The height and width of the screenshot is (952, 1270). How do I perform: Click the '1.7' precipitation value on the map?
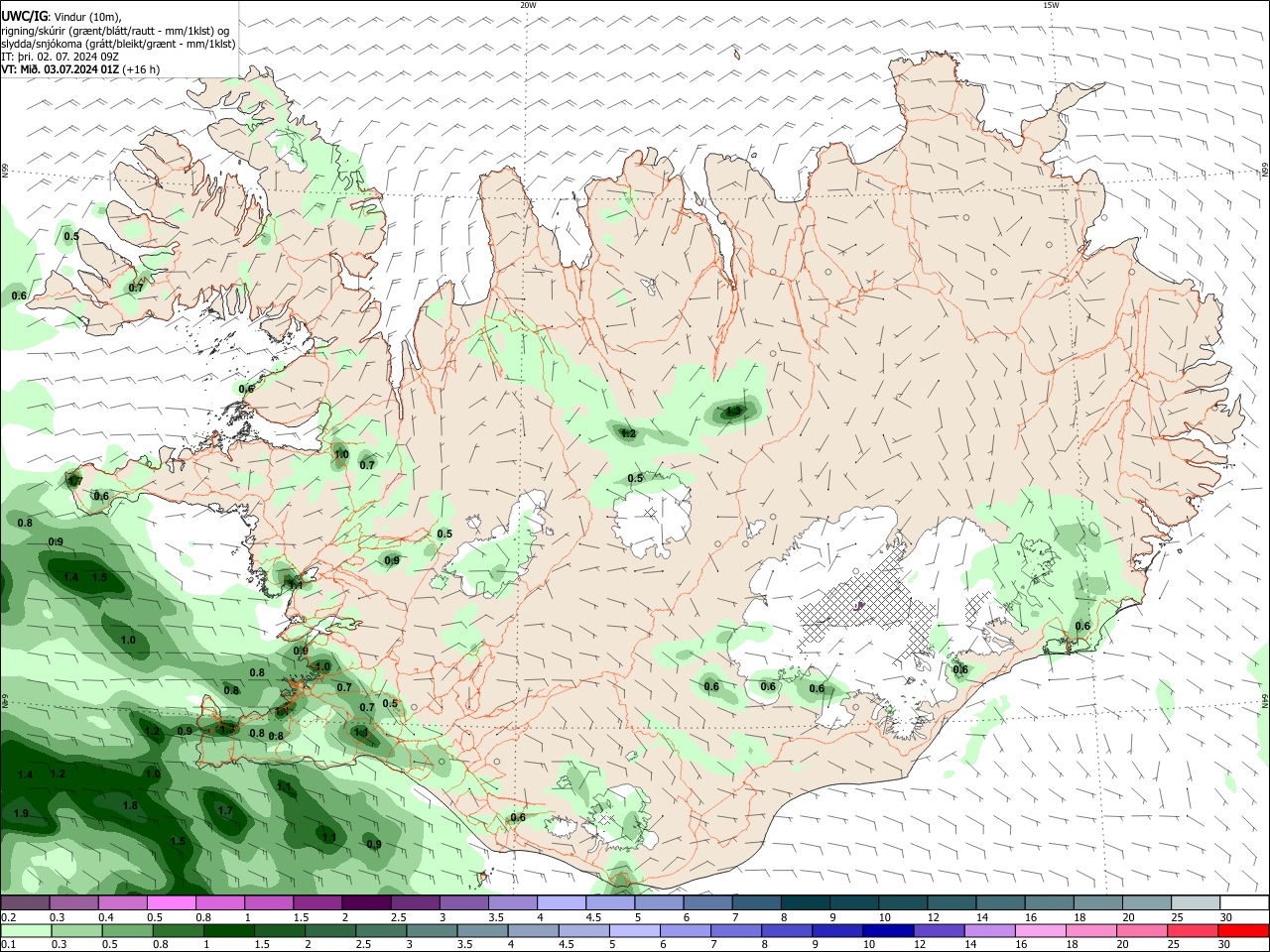coord(225,811)
